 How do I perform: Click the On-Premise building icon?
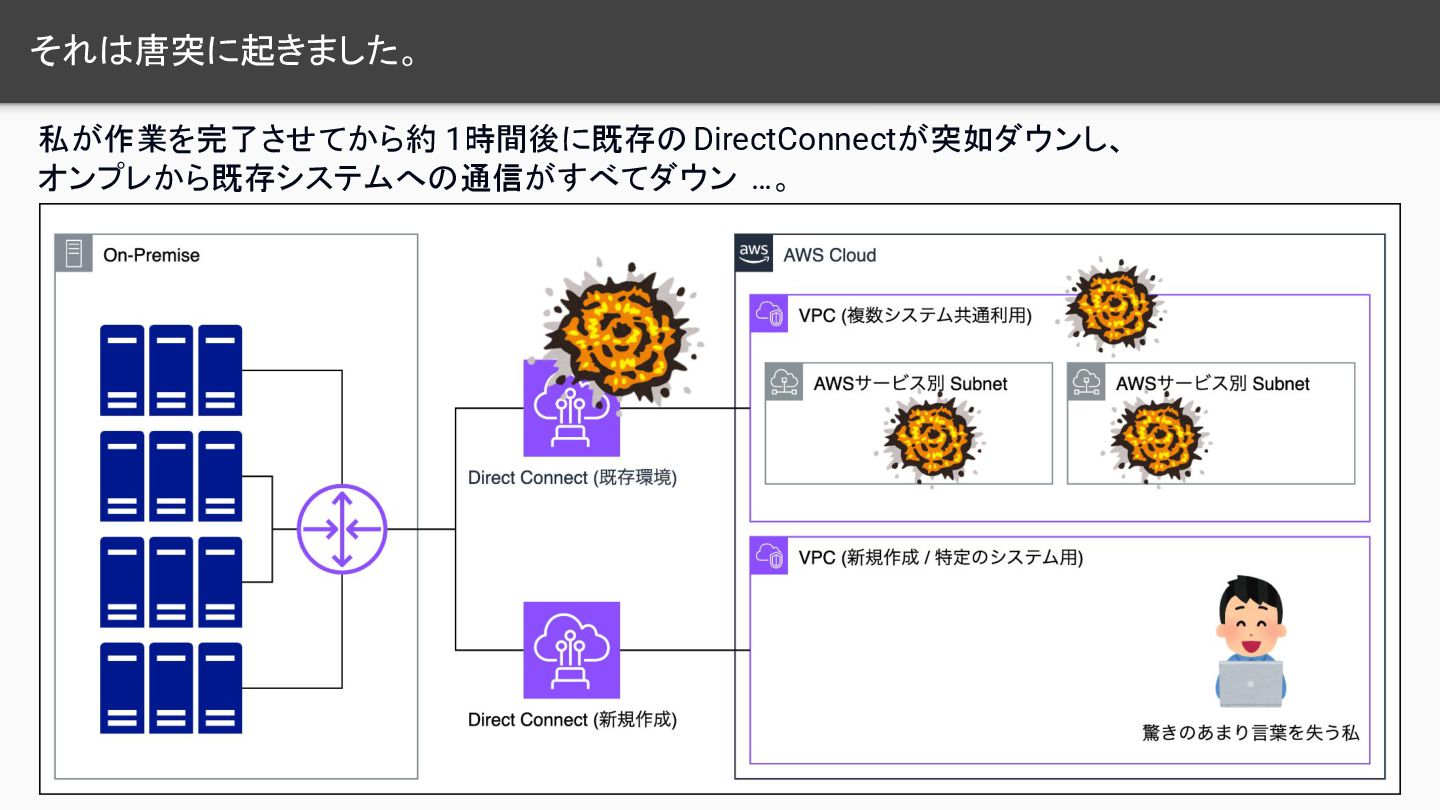[73, 254]
